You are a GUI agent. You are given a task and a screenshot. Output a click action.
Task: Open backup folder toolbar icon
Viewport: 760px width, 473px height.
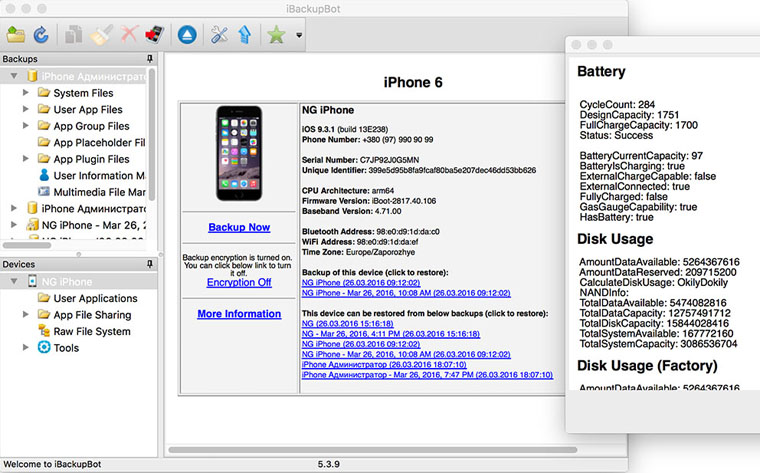point(16,35)
